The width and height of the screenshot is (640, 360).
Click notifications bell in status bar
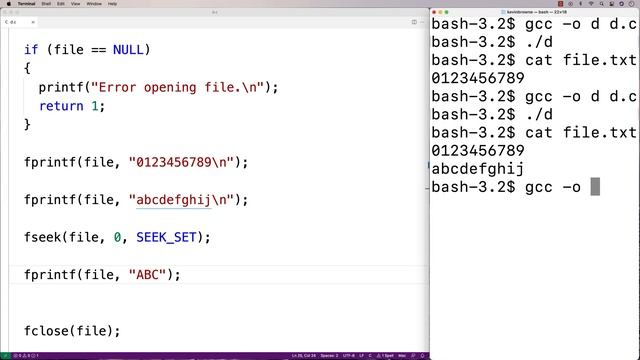point(422,356)
